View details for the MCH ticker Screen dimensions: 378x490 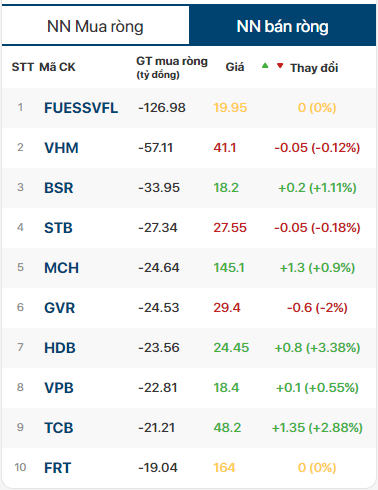pos(61,268)
